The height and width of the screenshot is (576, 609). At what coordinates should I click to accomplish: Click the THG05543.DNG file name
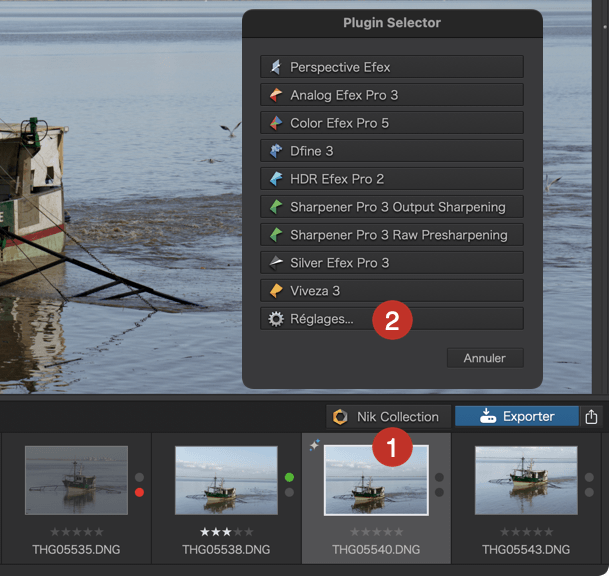click(526, 550)
